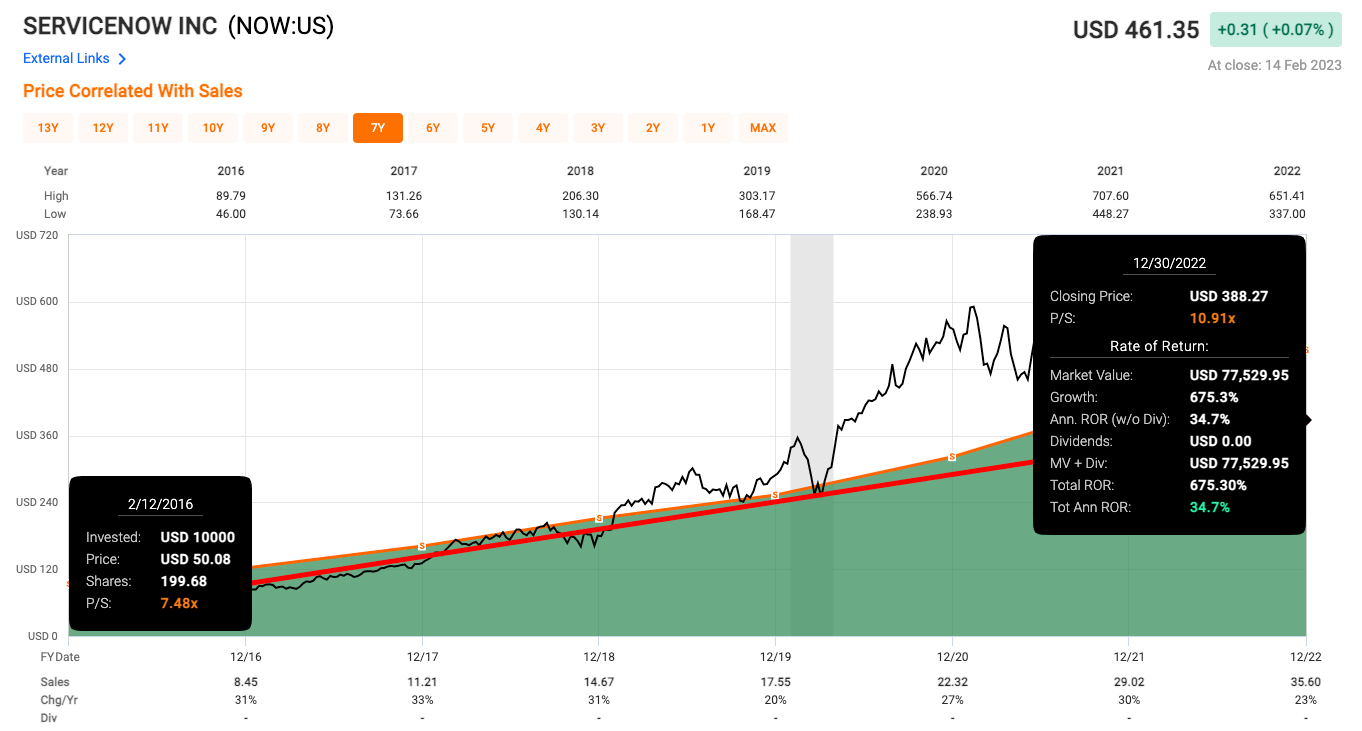1362x731 pixels.
Task: Click the 2021 low value 448.27
Action: point(1110,214)
